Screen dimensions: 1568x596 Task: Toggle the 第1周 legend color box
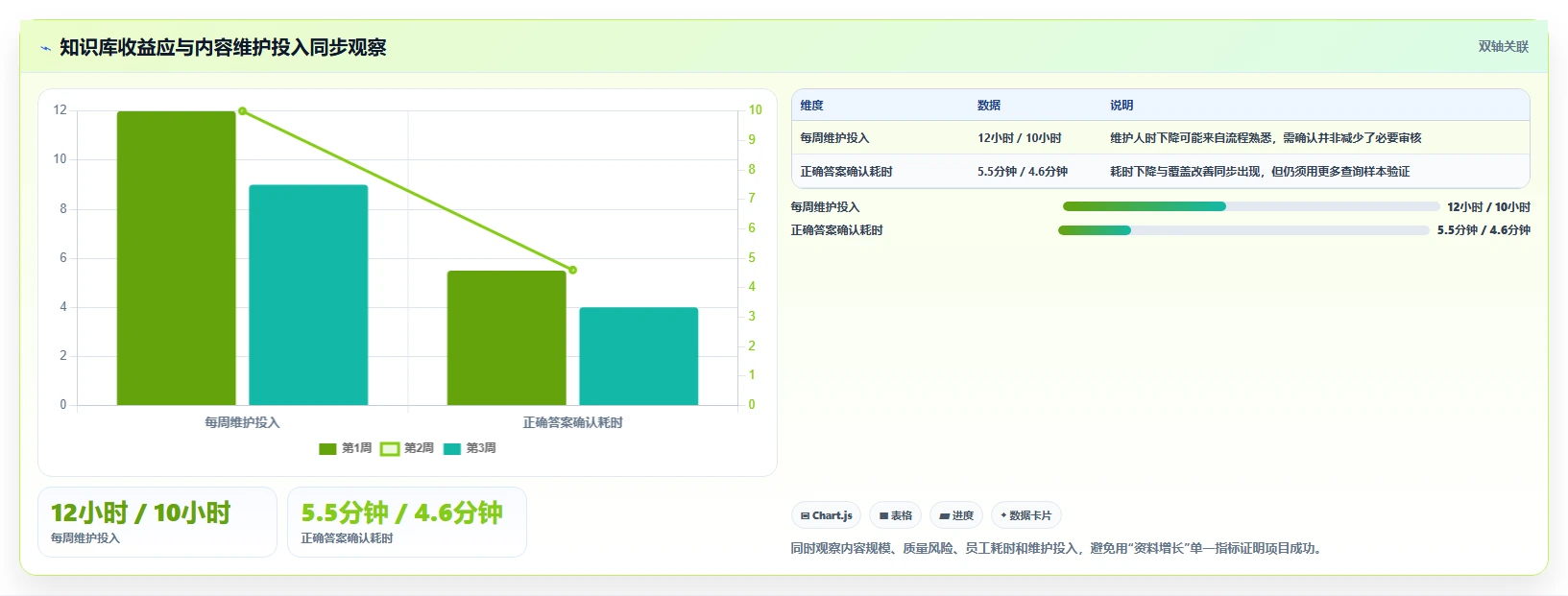327,448
